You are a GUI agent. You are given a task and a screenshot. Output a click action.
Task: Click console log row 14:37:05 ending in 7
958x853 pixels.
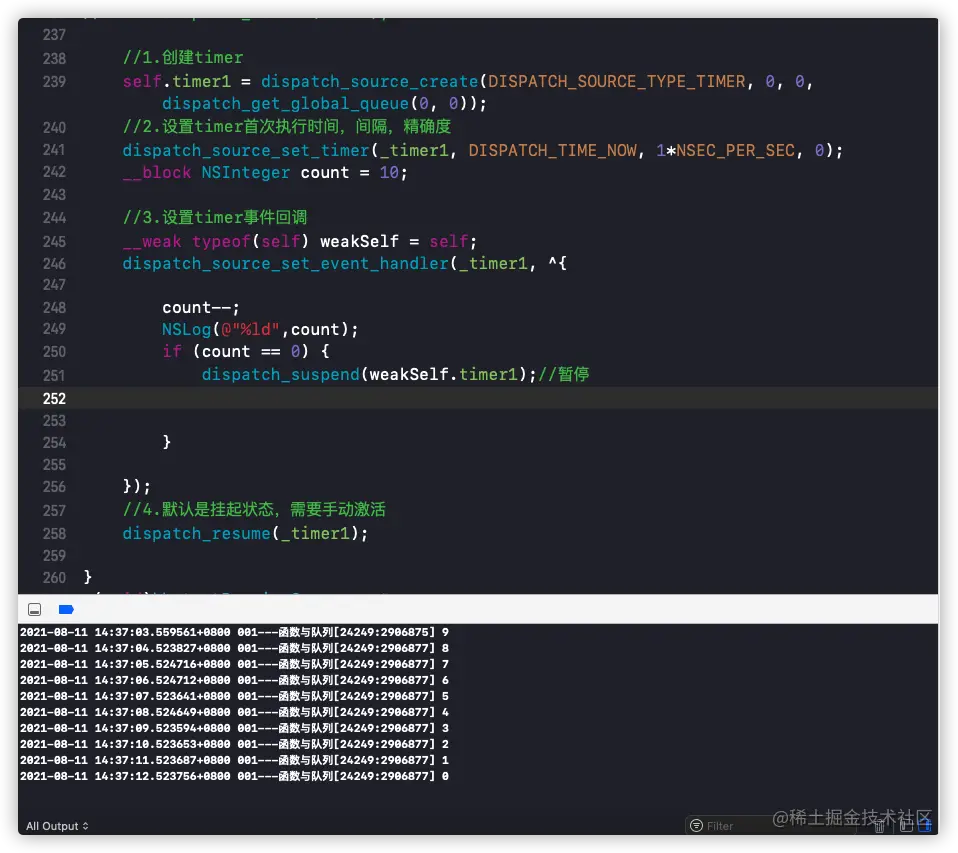[234, 664]
